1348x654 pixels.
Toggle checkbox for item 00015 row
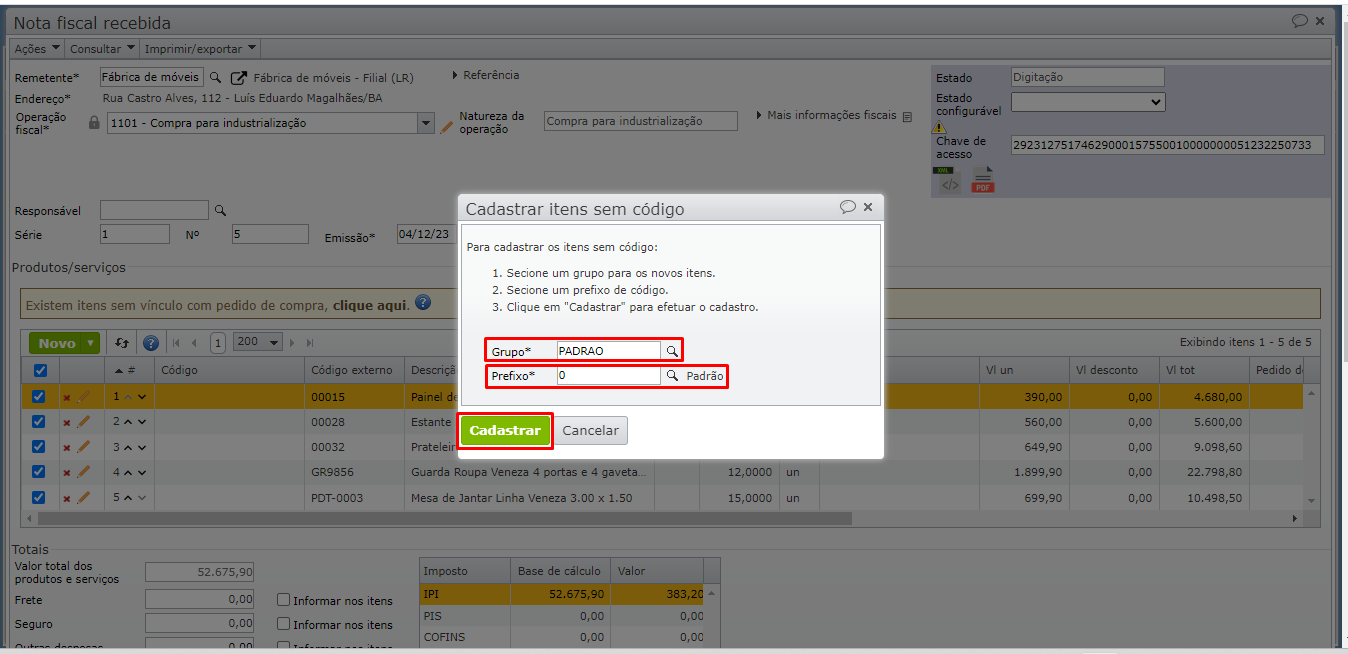[39, 396]
